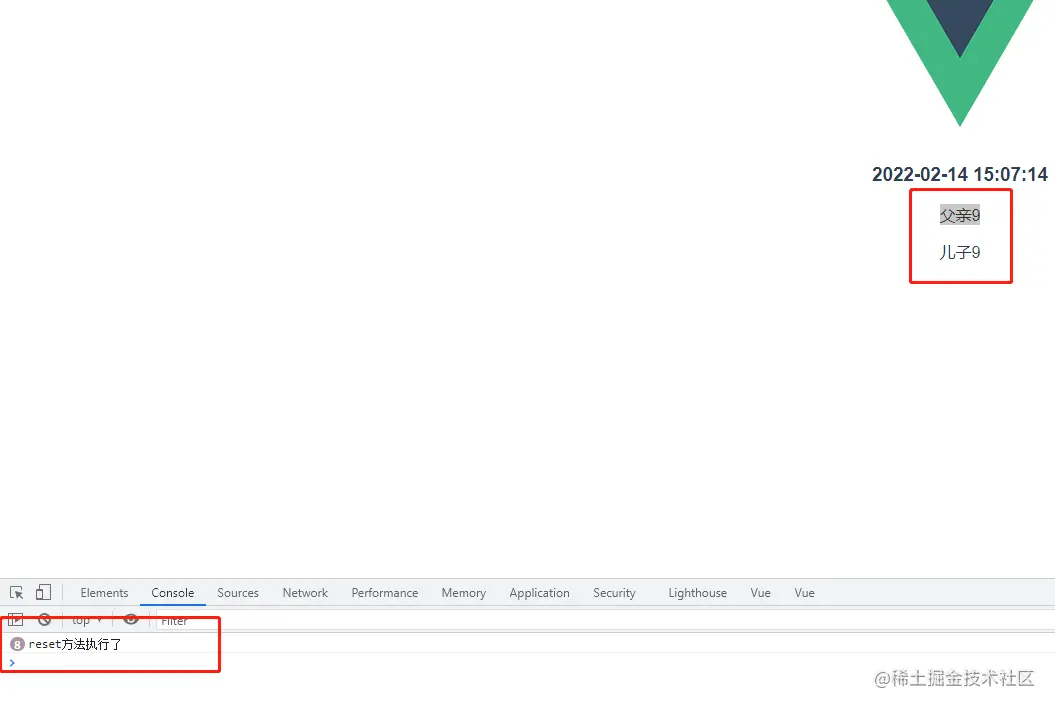This screenshot has height=709, width=1055.
Task: Toggle the live expression eye icon
Action: pos(131,620)
